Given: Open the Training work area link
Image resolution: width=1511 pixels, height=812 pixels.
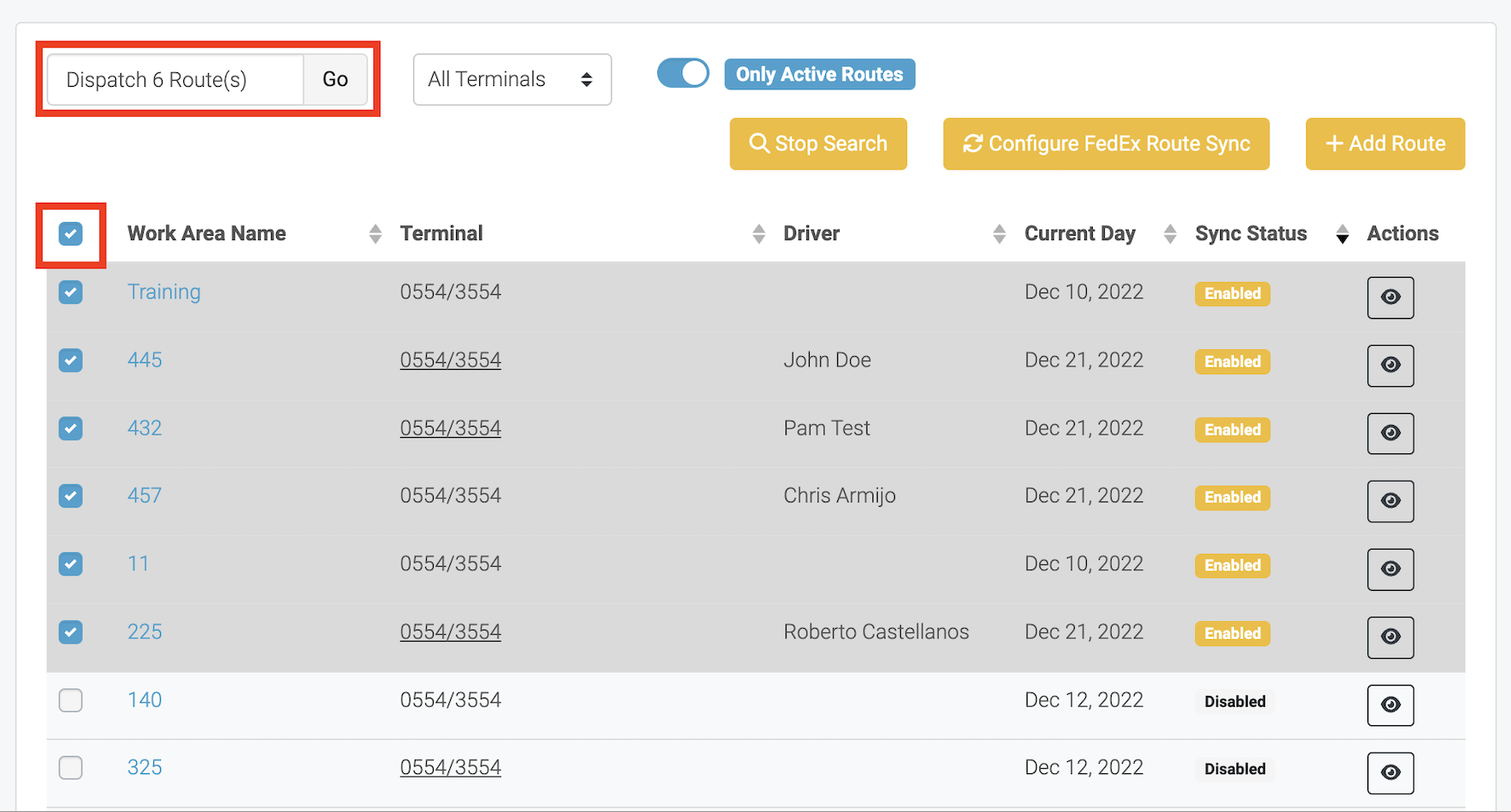Looking at the screenshot, I should pyautogui.click(x=163, y=292).
